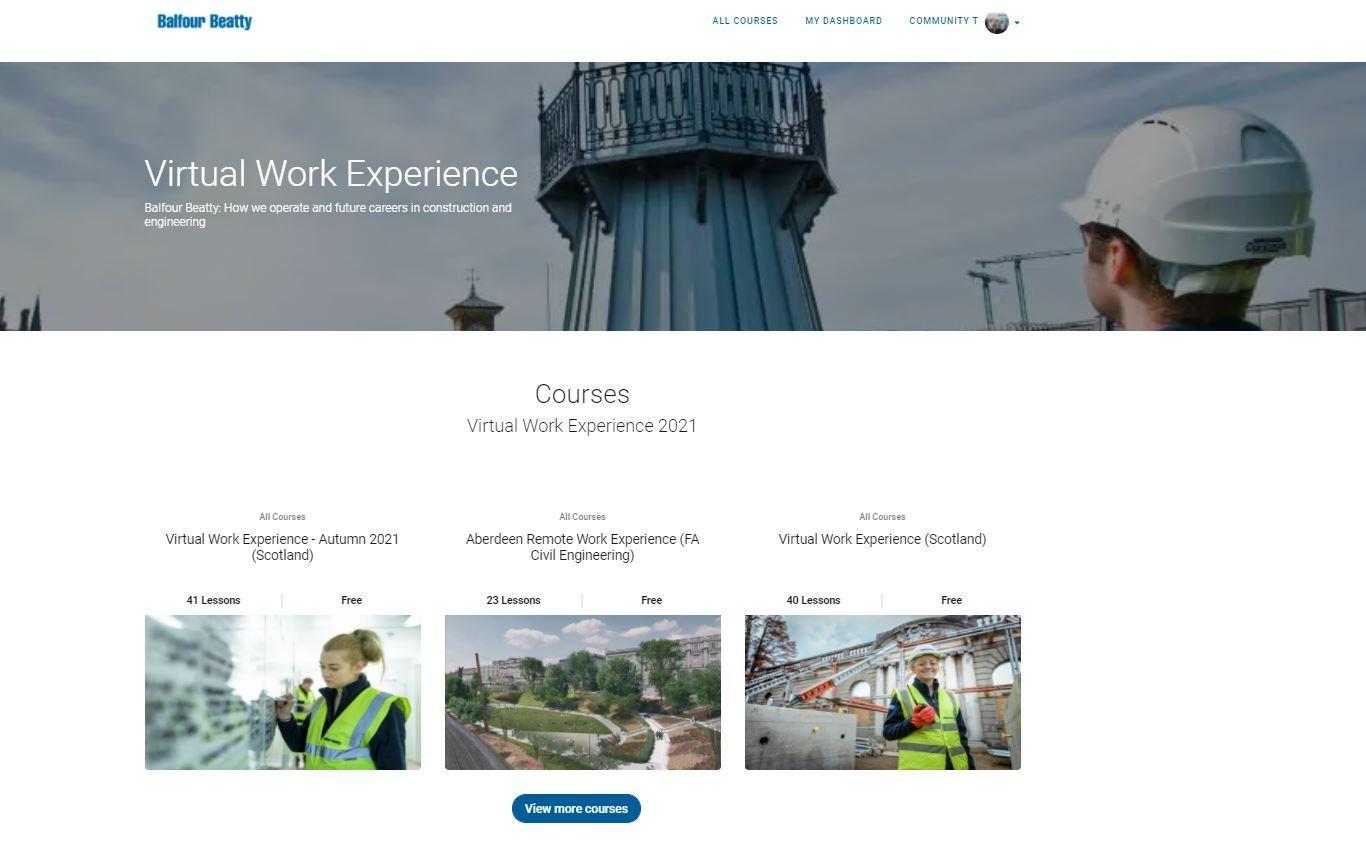Click the user profile avatar

pos(996,22)
